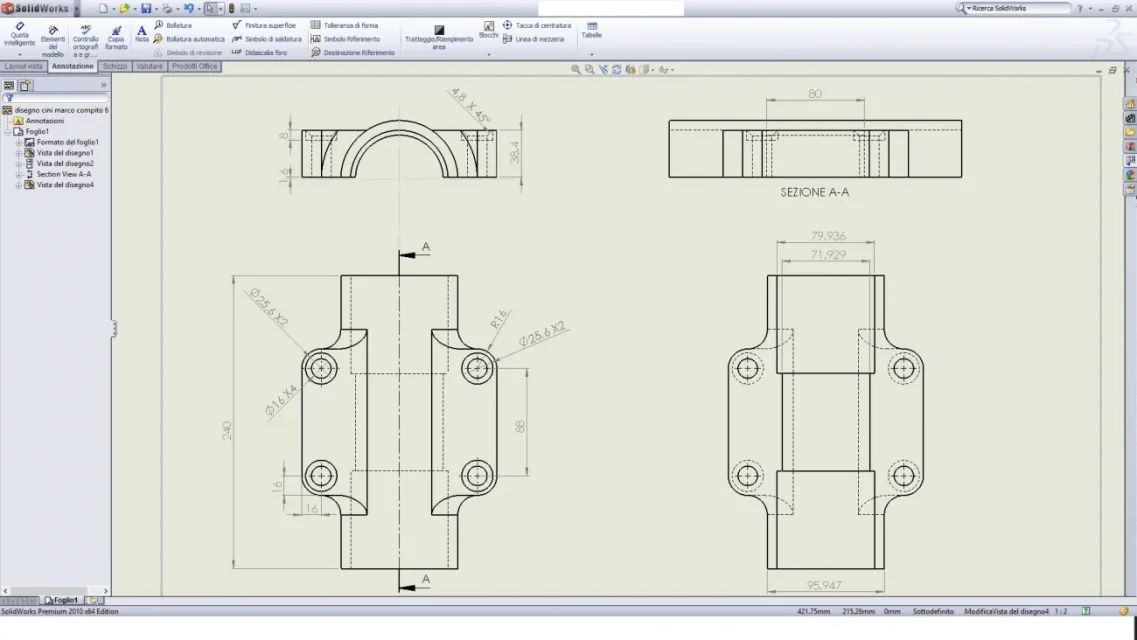Viewport: 1137px width, 640px height.
Task: Add a Bollatura balloon
Action: (173, 25)
